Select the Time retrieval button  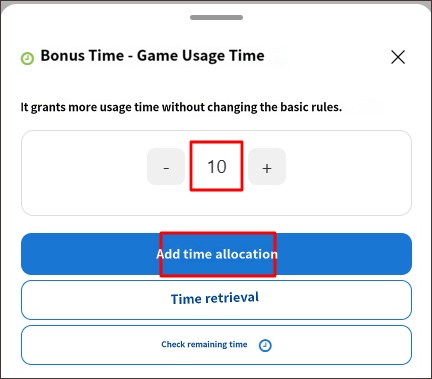(216, 300)
